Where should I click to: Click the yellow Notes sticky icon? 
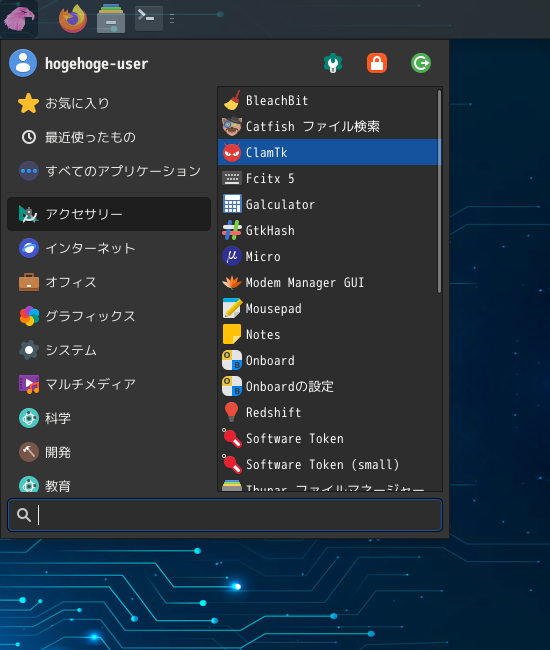pos(232,334)
